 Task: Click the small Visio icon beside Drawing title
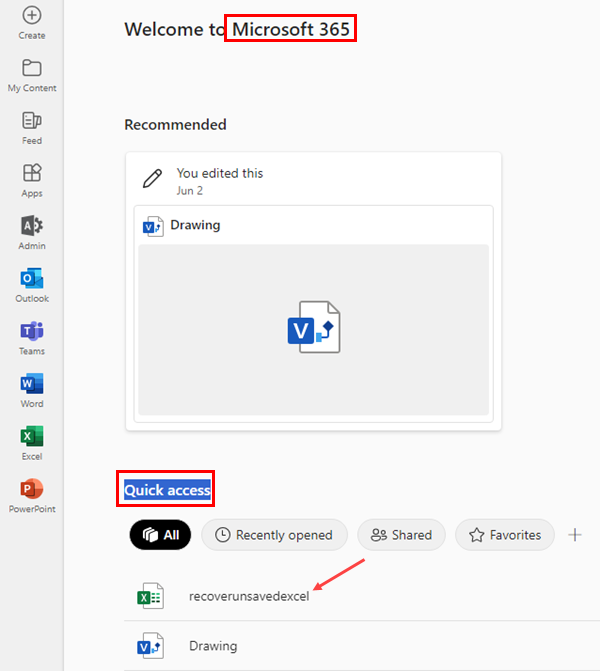(153, 226)
